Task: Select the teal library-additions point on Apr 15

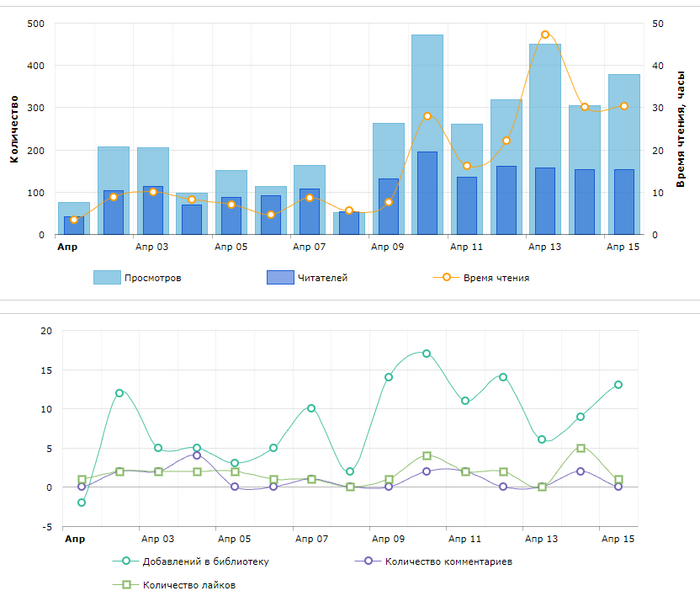Action: point(618,384)
